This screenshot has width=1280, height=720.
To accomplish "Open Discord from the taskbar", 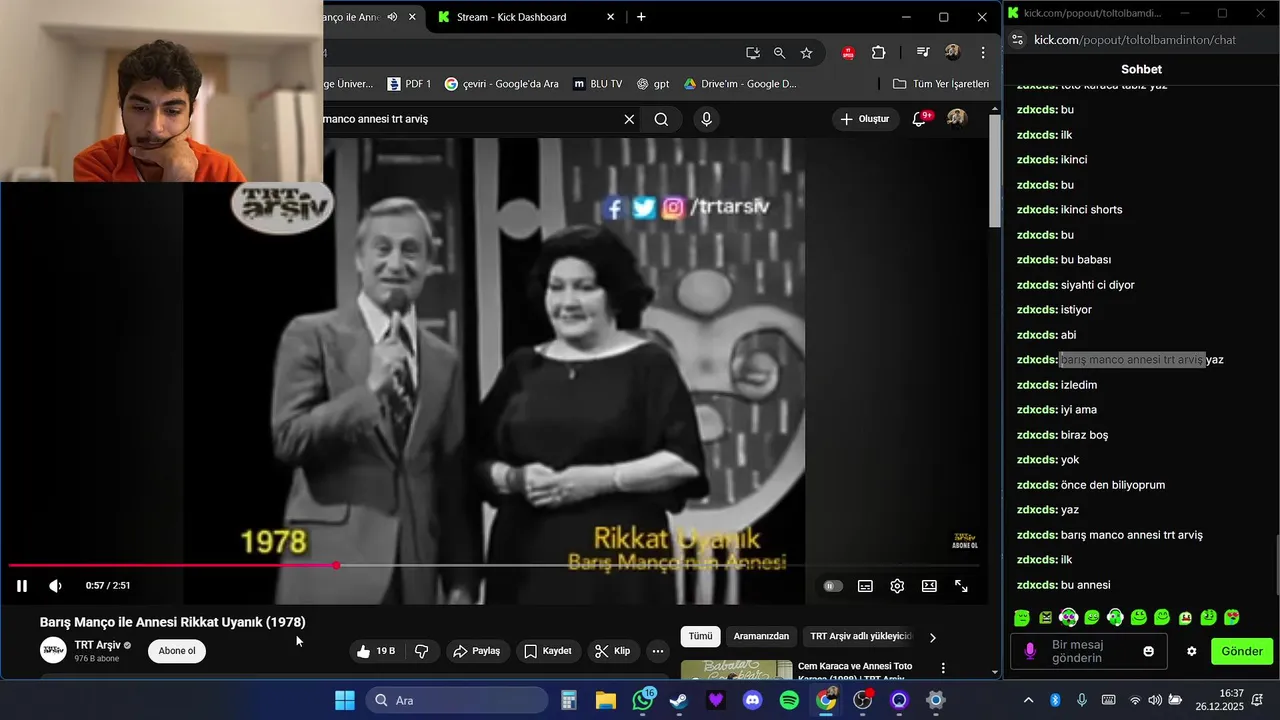I will (x=752, y=700).
